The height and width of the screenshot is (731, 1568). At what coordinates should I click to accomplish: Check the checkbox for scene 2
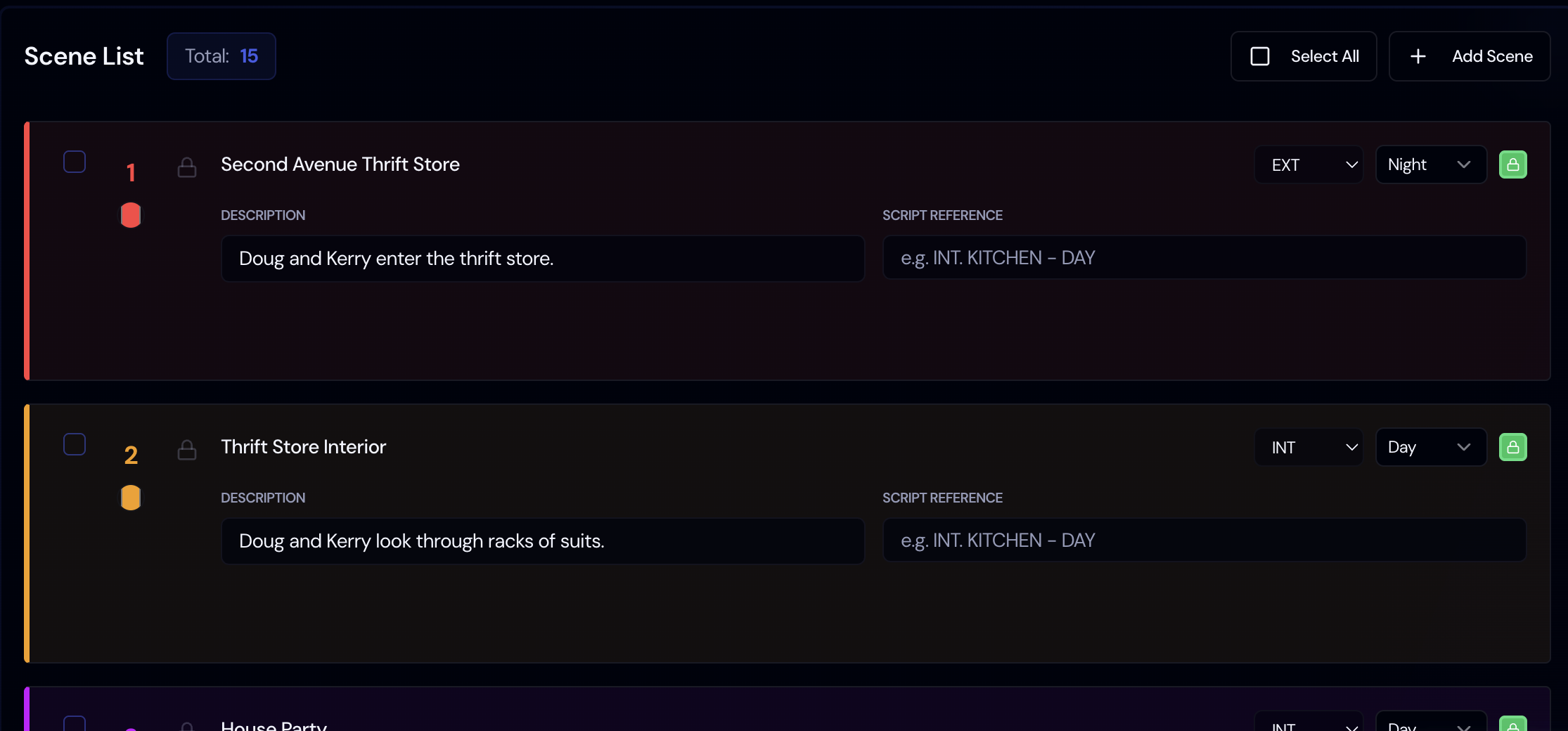tap(74, 444)
